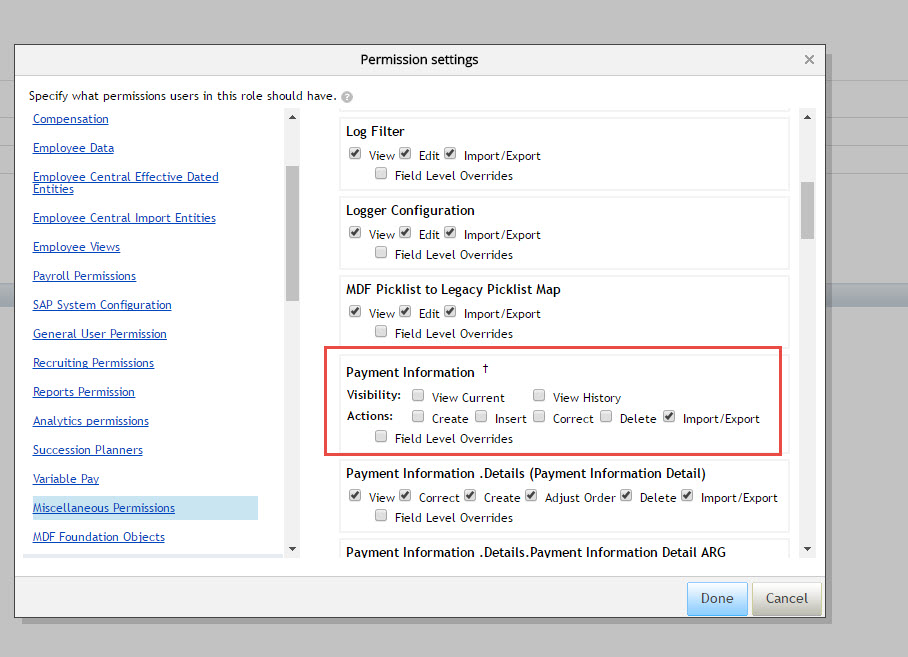Open Recruiting Permissions category
The width and height of the screenshot is (908, 657).
pyautogui.click(x=93, y=362)
